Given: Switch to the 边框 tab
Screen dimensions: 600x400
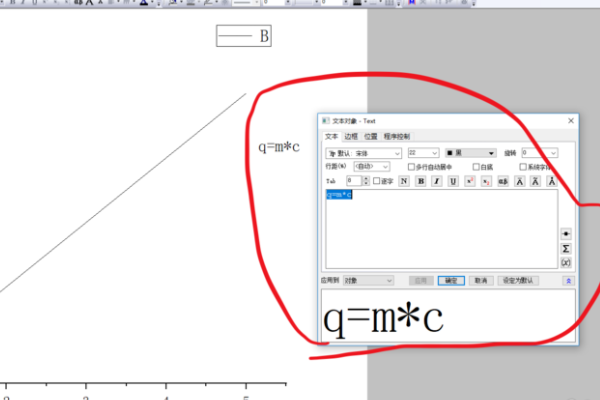Looking at the screenshot, I should (350, 136).
